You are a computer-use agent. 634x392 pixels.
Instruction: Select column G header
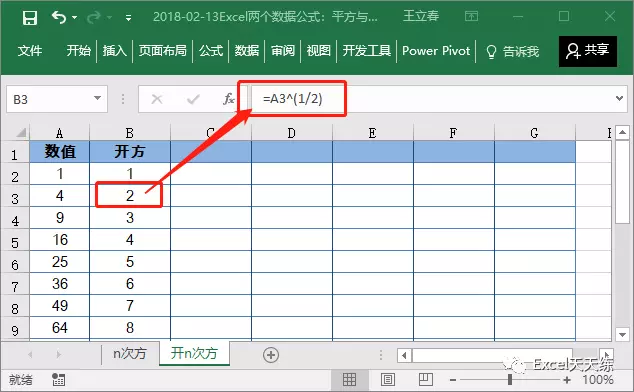tap(535, 133)
